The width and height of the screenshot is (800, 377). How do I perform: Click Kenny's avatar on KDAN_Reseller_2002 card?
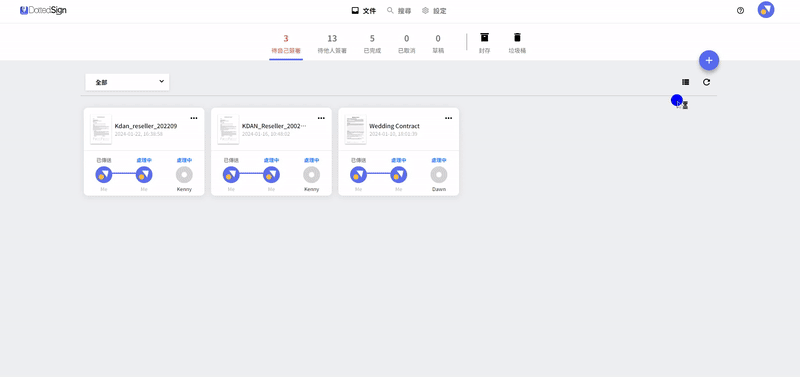311,174
